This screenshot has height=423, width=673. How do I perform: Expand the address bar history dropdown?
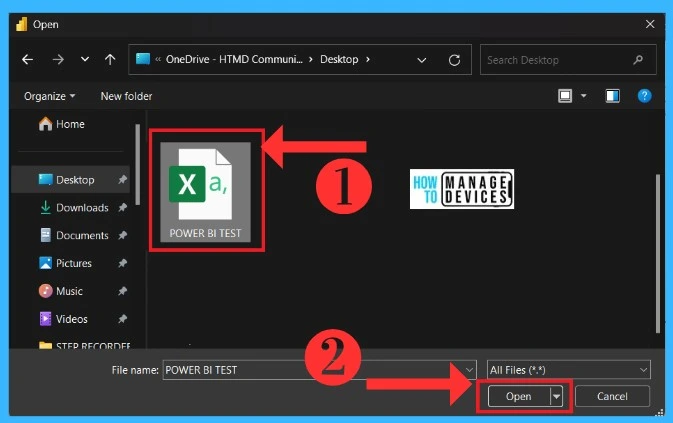422,60
